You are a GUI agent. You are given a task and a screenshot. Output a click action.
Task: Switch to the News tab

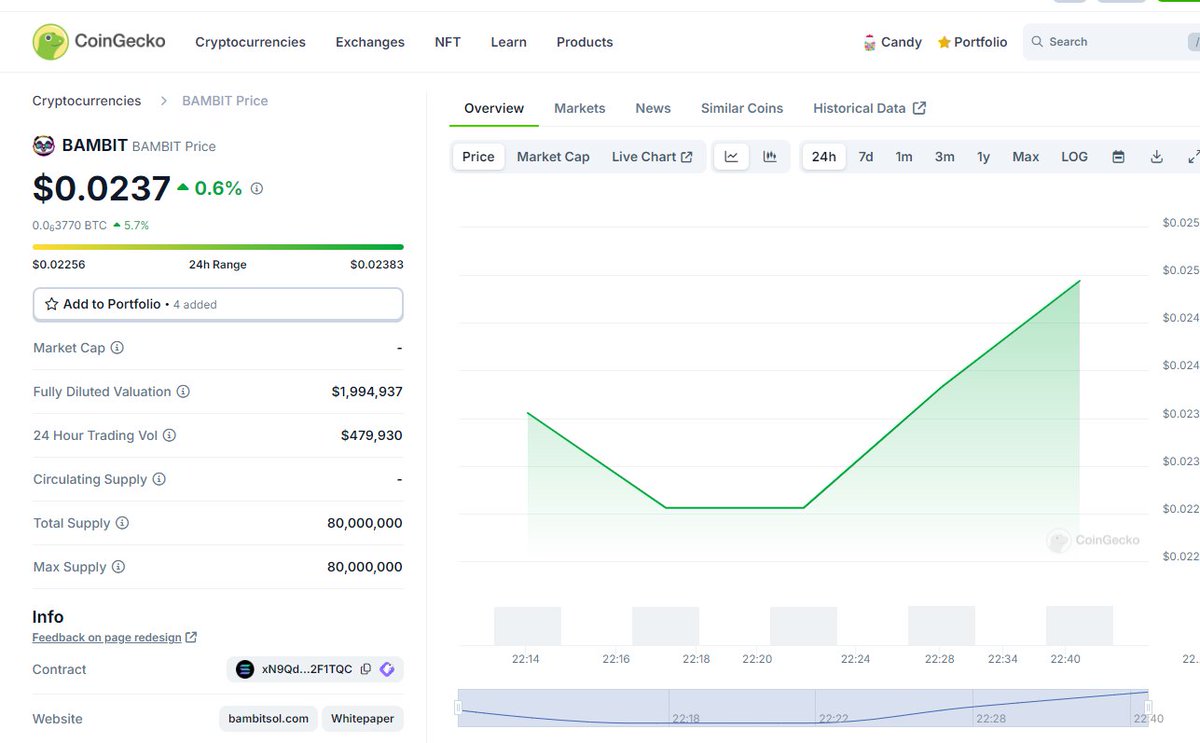coord(653,108)
